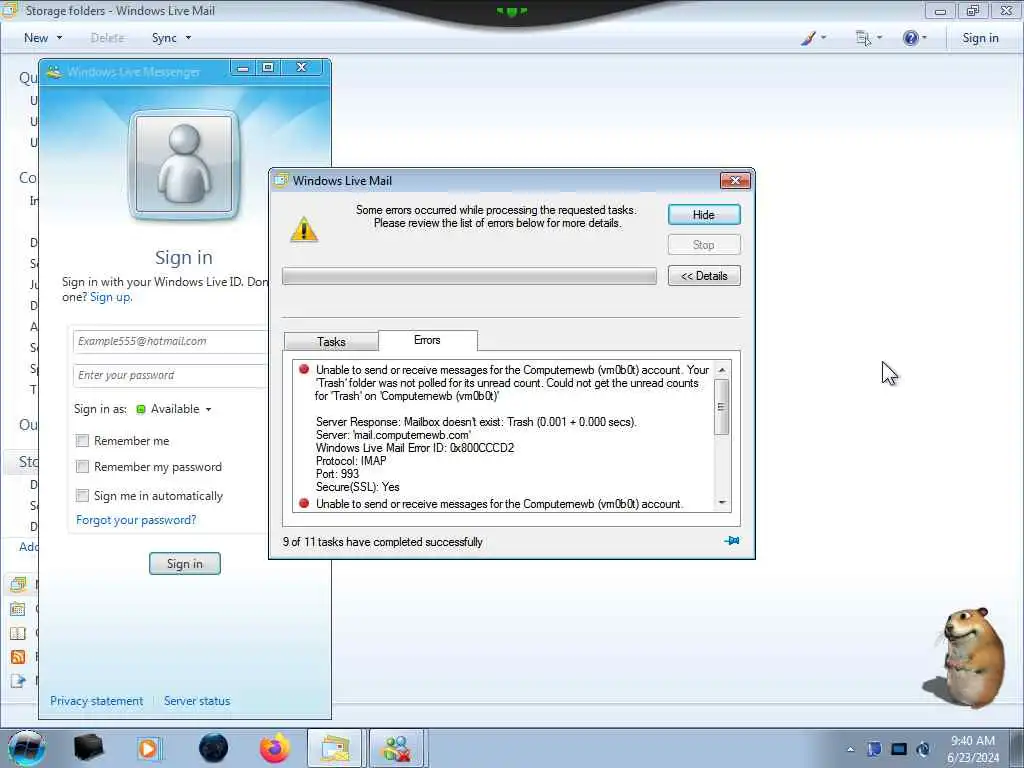Switch to the Tasks tab
The height and width of the screenshot is (768, 1024).
331,342
